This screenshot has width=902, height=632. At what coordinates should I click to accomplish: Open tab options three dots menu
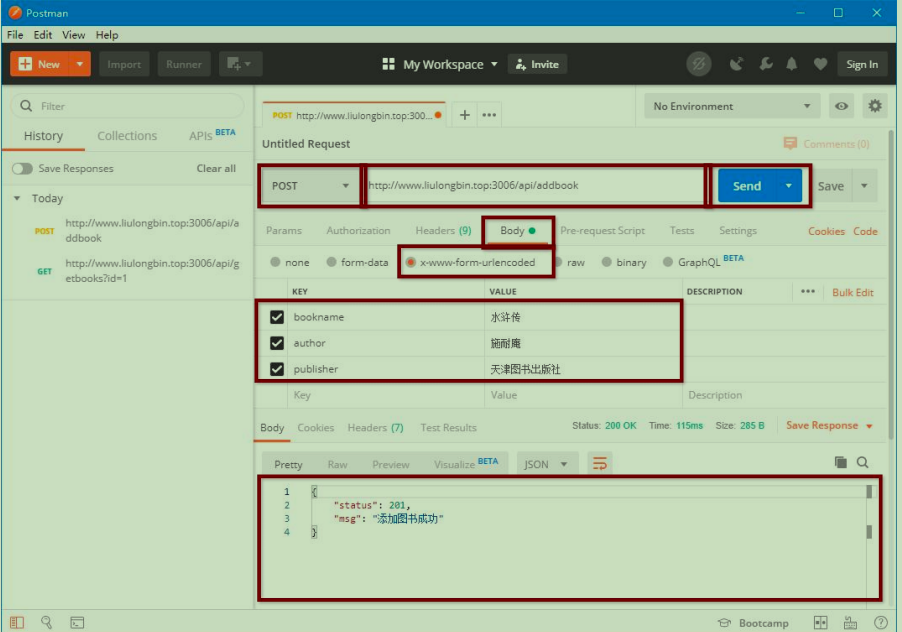[x=489, y=115]
